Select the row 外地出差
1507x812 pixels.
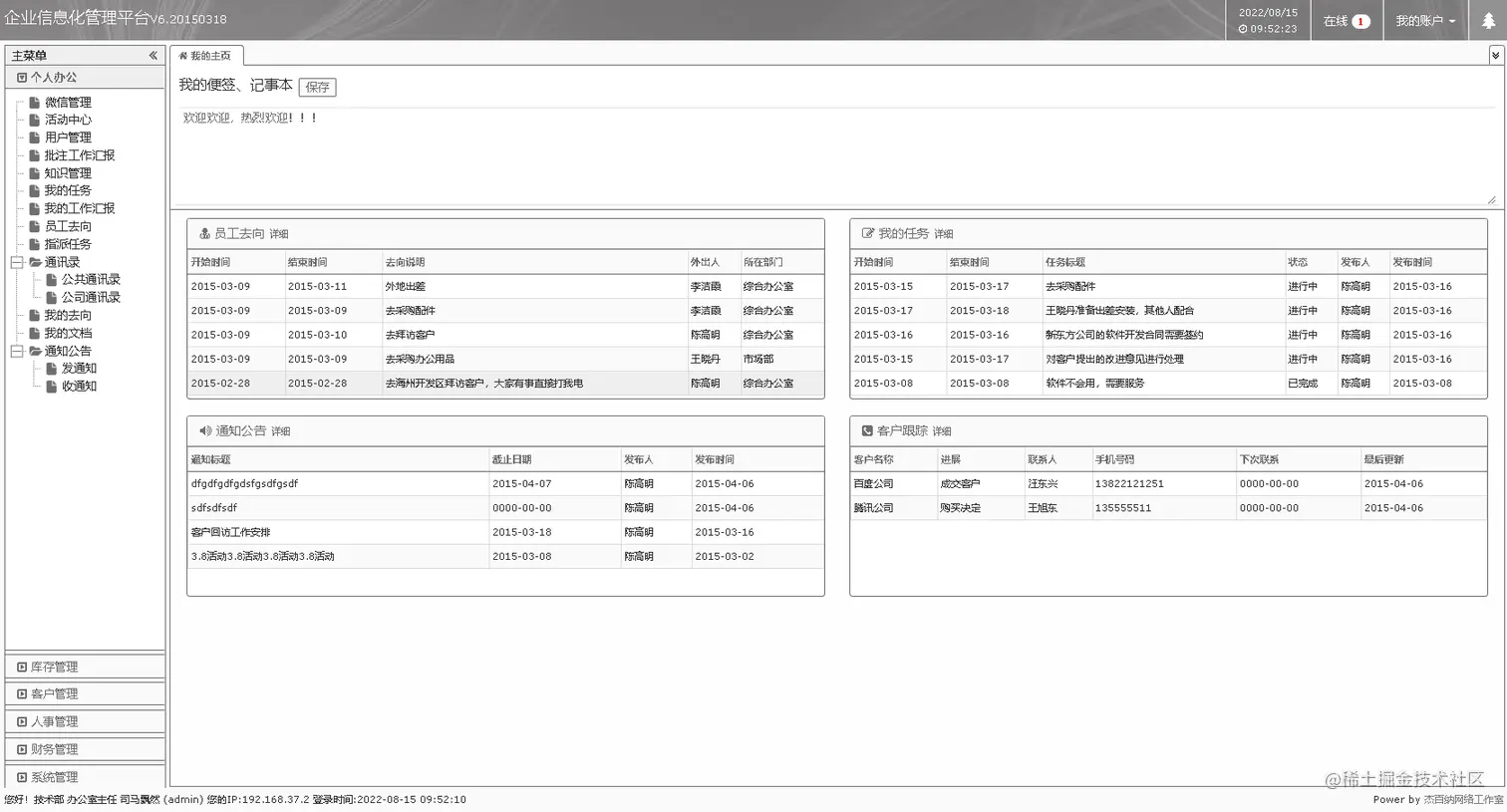pos(505,286)
